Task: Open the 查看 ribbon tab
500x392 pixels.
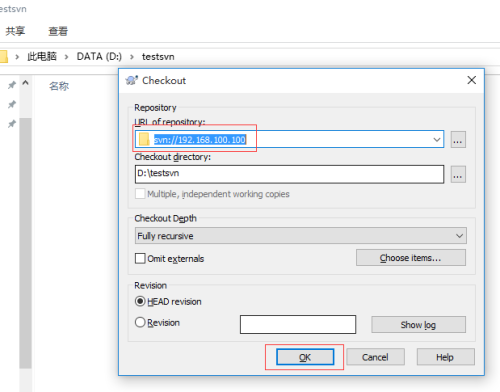Action: point(58,31)
